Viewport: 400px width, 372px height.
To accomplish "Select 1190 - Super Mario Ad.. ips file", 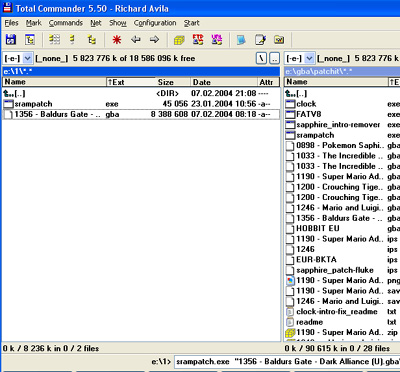I will click(342, 239).
